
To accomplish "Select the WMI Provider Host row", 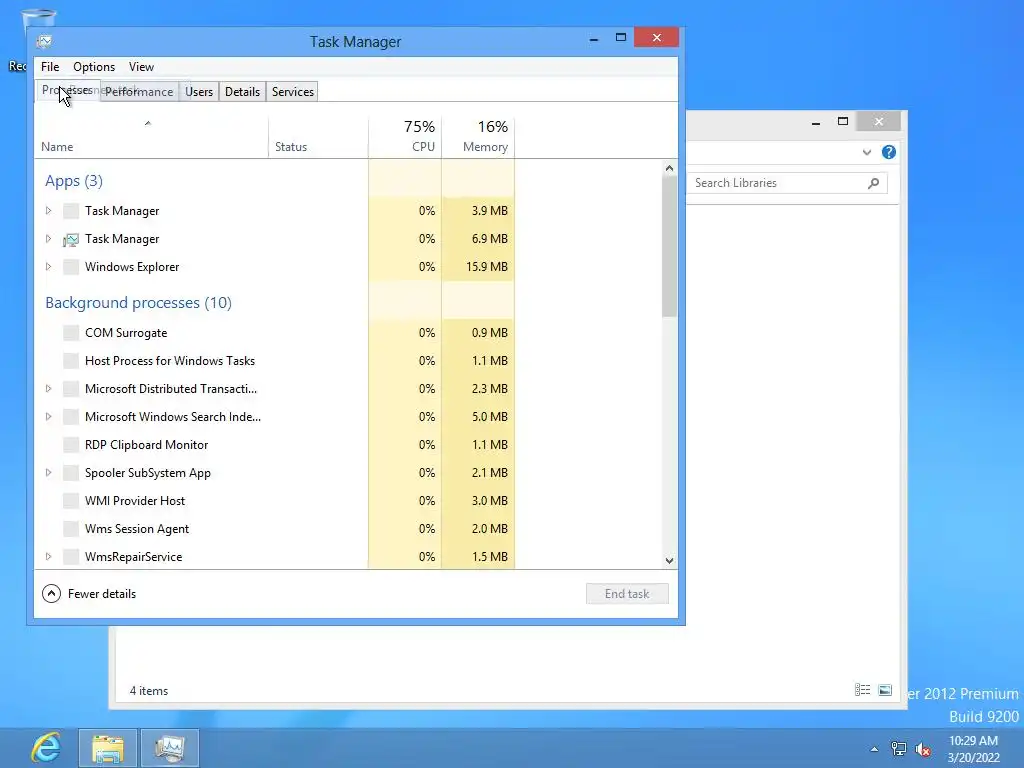I will click(x=274, y=501).
